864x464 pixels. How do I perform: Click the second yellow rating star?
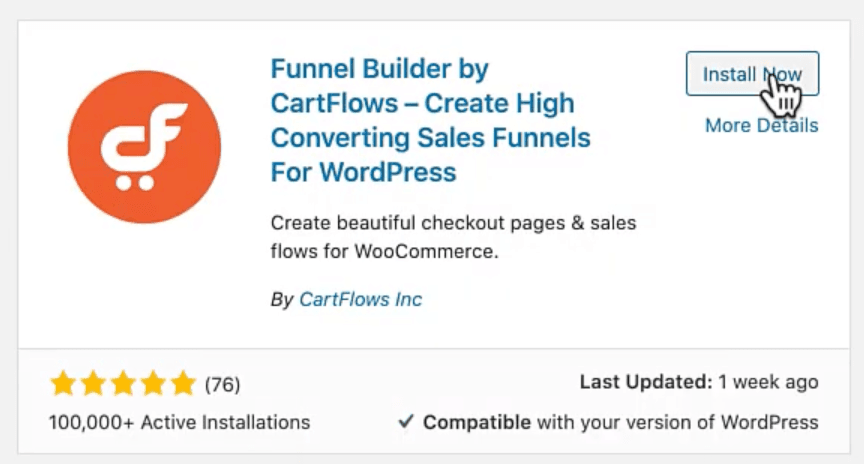click(93, 383)
